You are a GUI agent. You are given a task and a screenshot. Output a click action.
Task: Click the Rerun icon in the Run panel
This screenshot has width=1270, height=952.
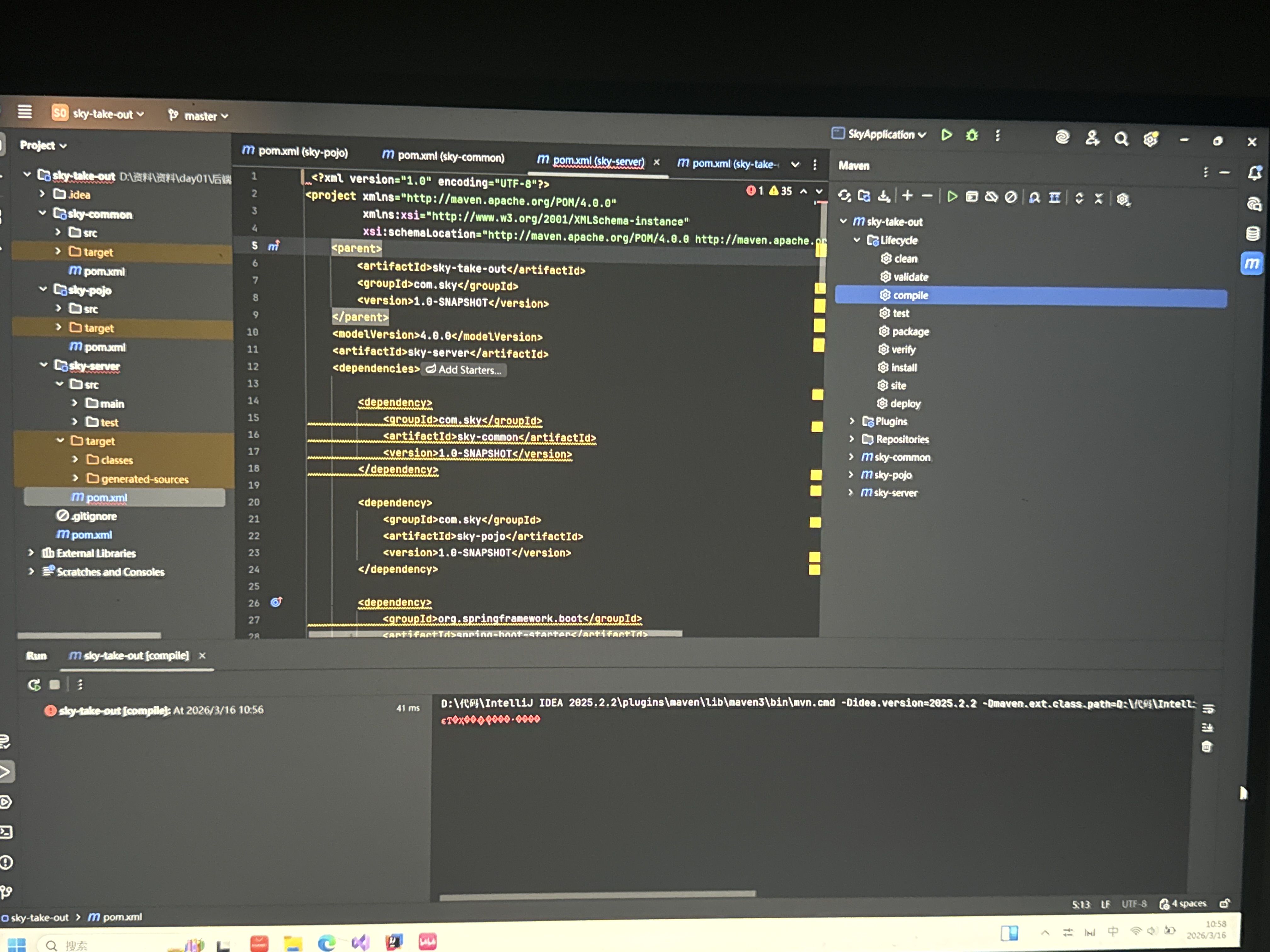34,685
